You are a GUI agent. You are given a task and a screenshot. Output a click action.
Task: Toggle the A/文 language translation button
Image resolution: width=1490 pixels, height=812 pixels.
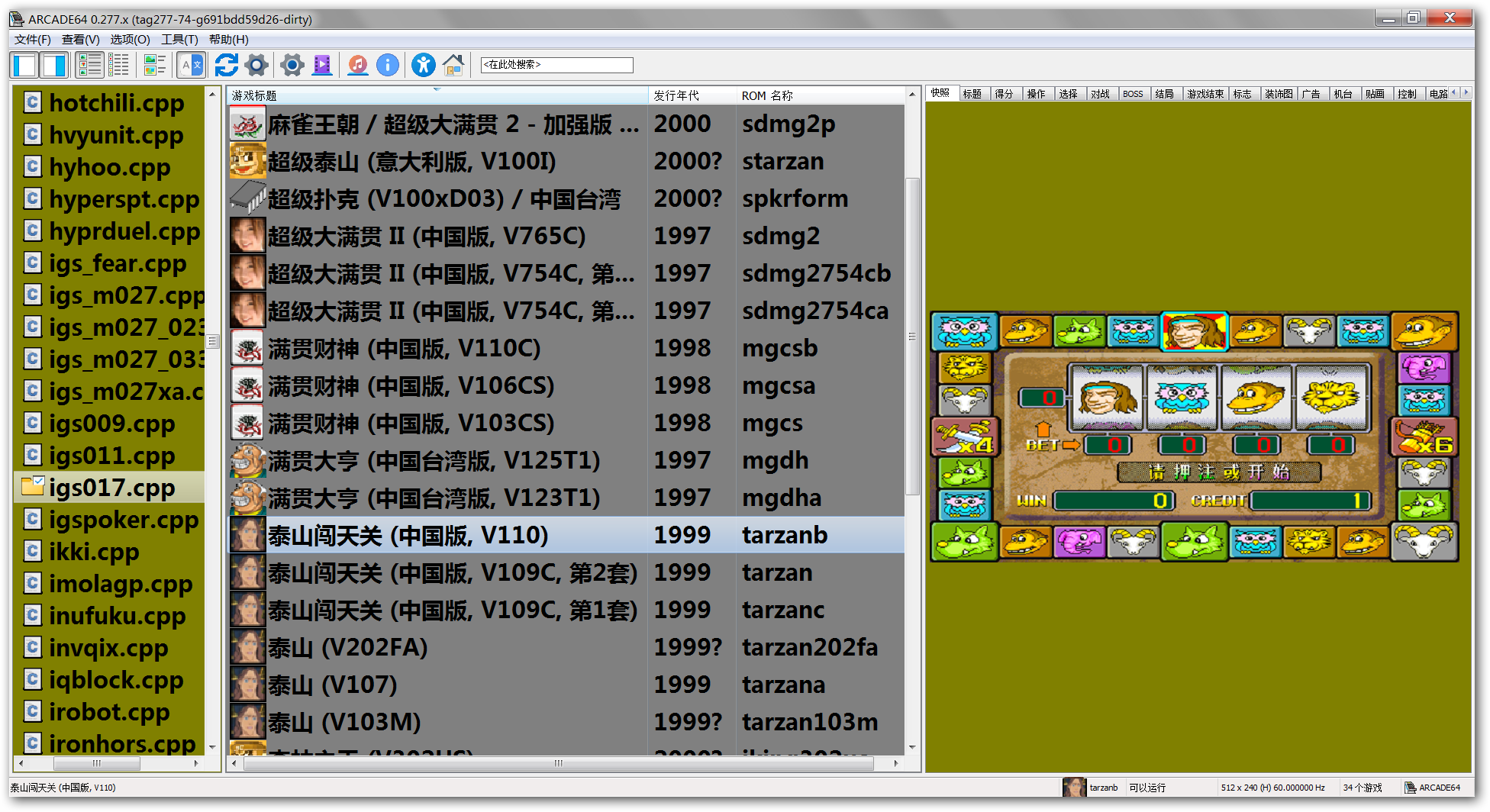191,66
